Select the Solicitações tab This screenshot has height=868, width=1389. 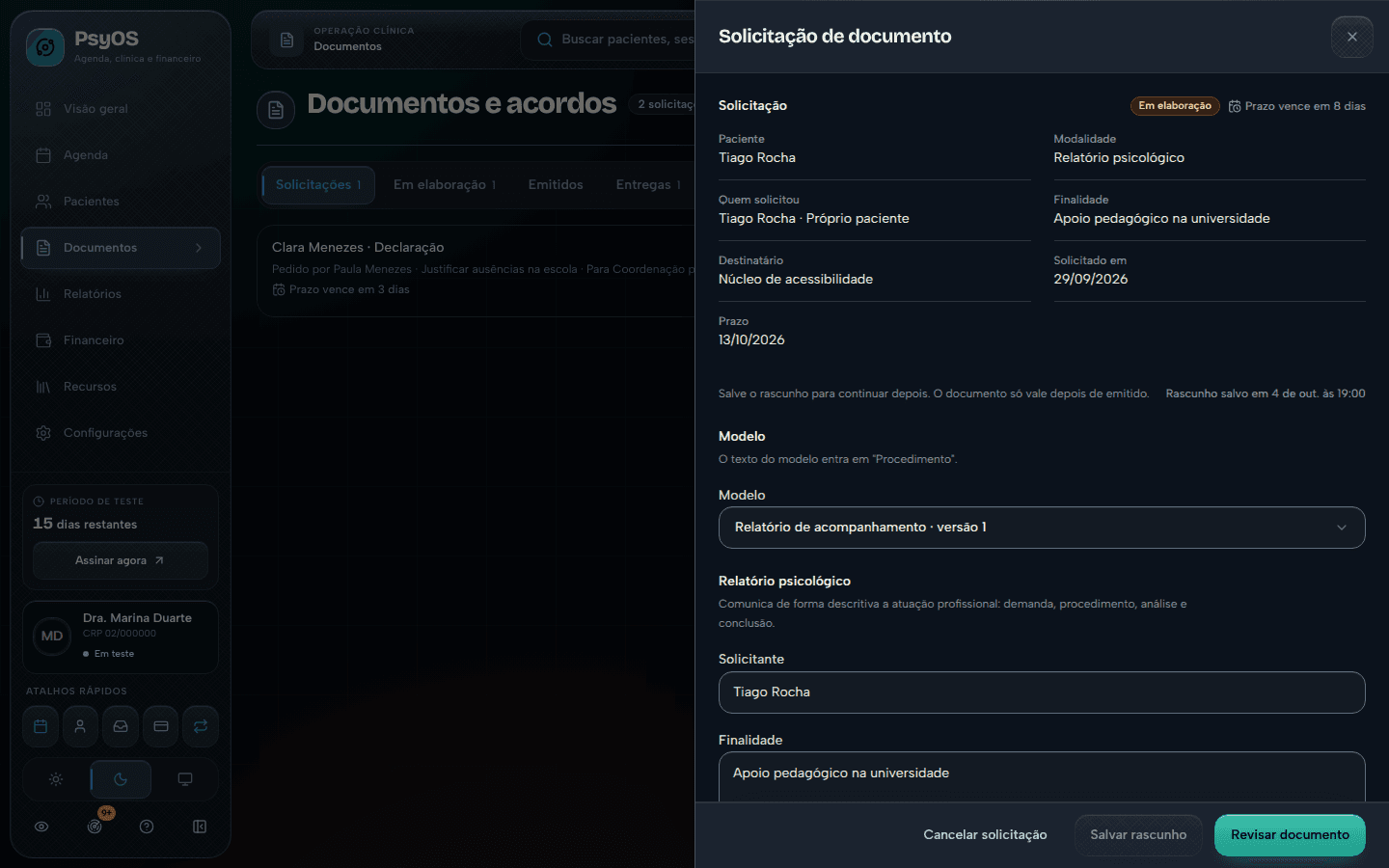point(318,185)
